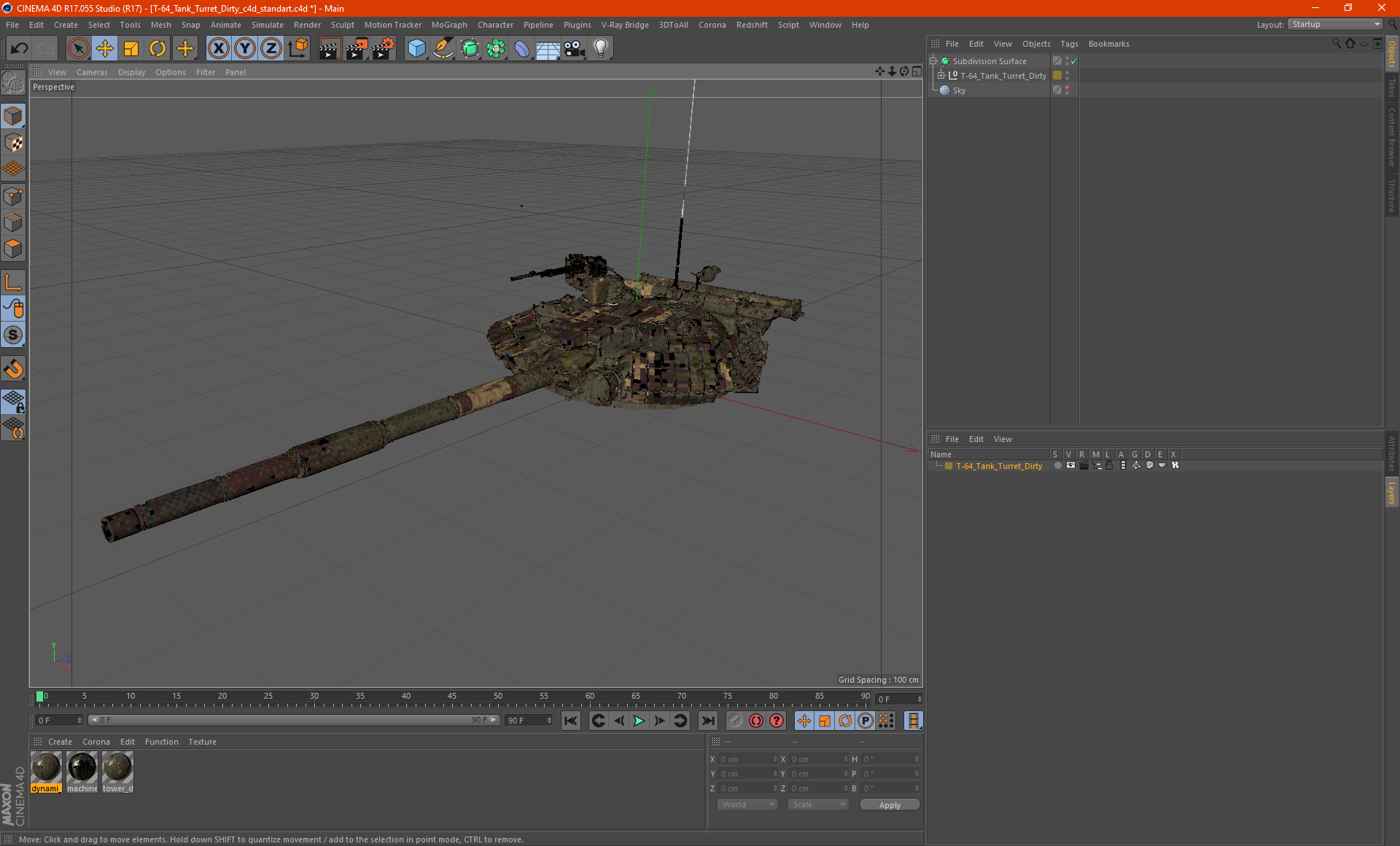Expand T-64_Tank_Turret_Dirty object
This screenshot has height=846, width=1400.
pyautogui.click(x=941, y=76)
